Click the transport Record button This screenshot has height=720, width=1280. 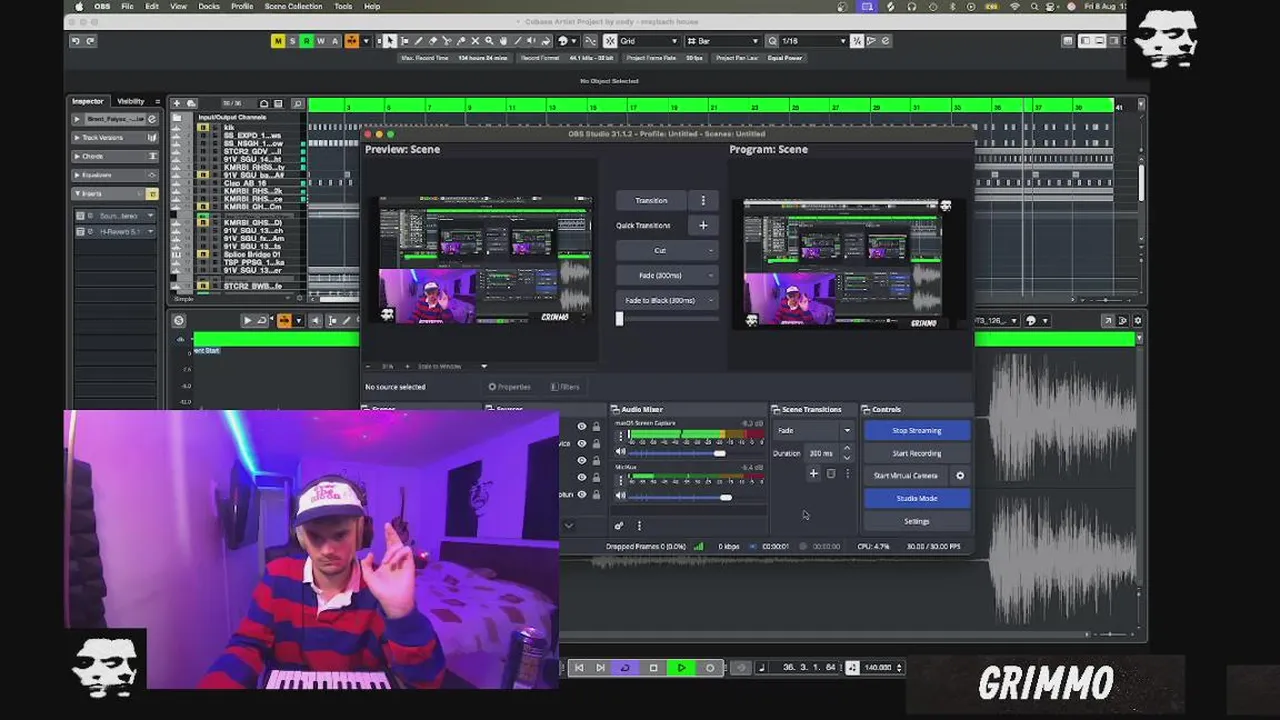click(x=710, y=667)
